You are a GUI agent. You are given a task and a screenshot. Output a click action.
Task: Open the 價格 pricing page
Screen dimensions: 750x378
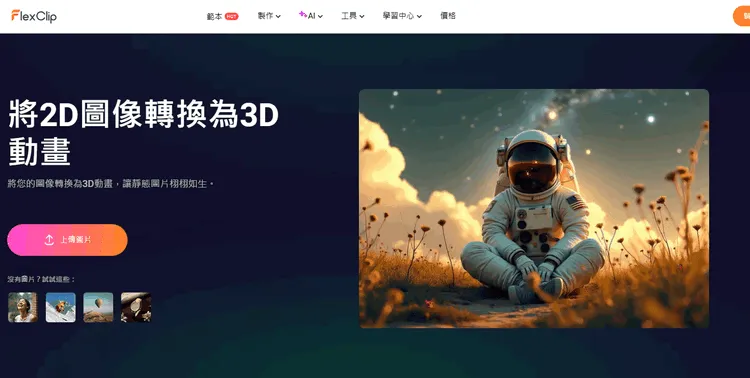pos(448,16)
